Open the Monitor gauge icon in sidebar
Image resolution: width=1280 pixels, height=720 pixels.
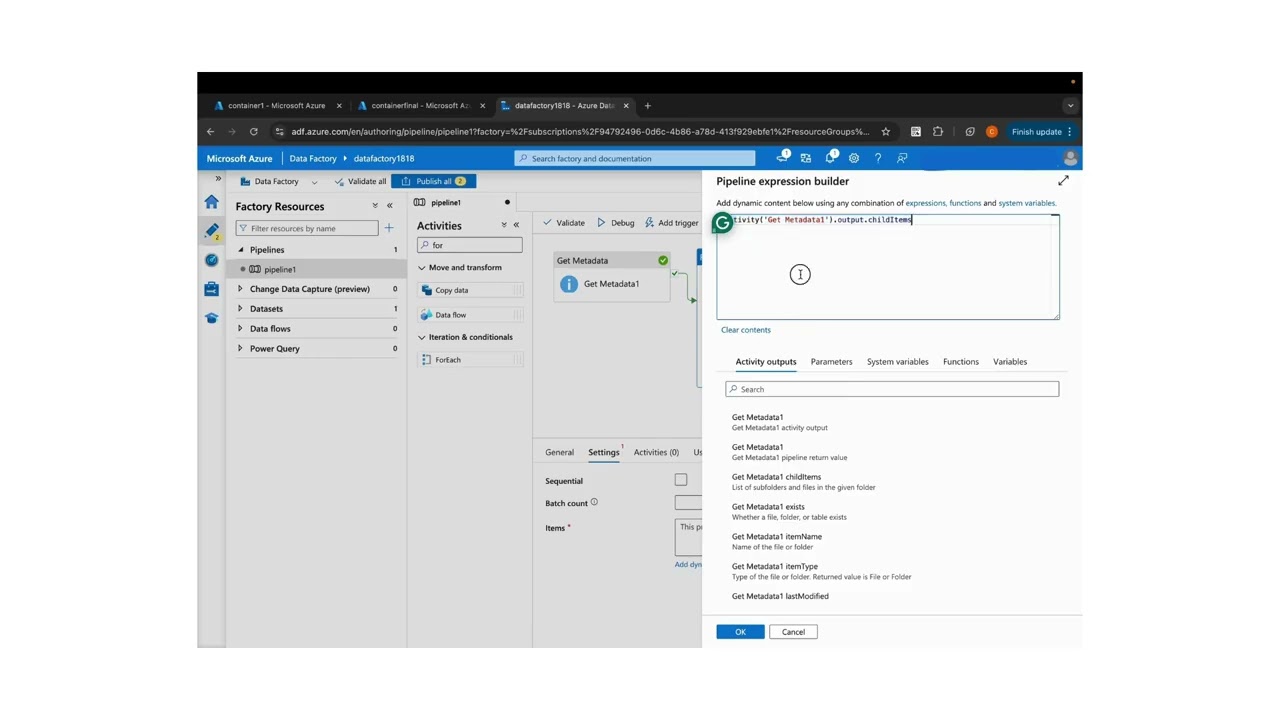pos(212,260)
